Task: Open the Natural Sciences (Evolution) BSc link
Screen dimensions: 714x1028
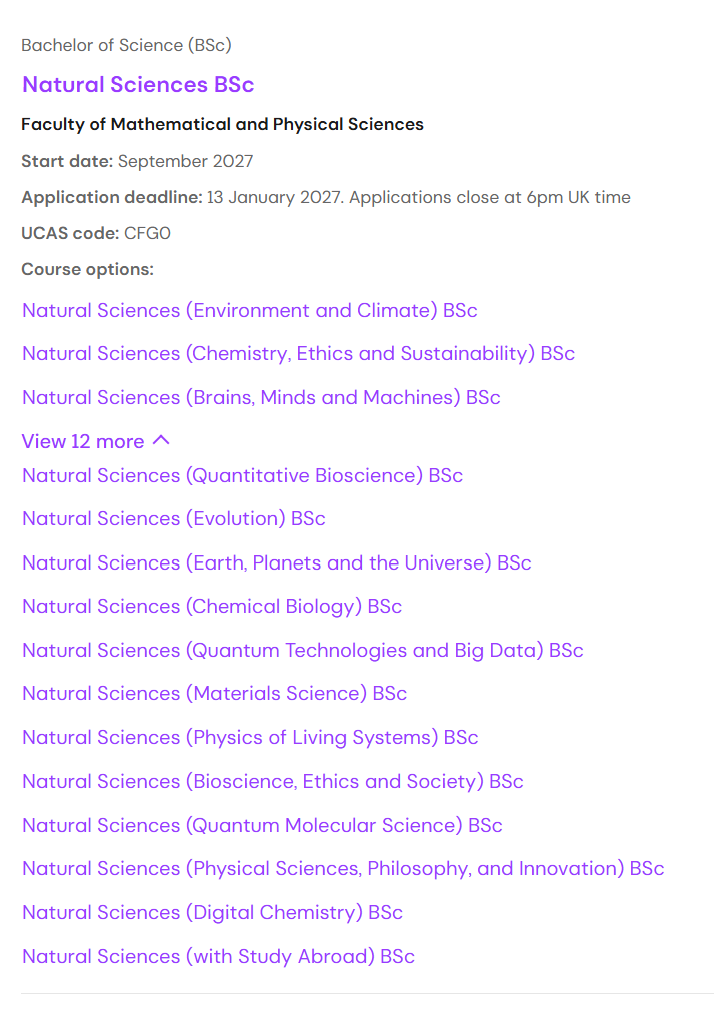Action: click(x=174, y=518)
